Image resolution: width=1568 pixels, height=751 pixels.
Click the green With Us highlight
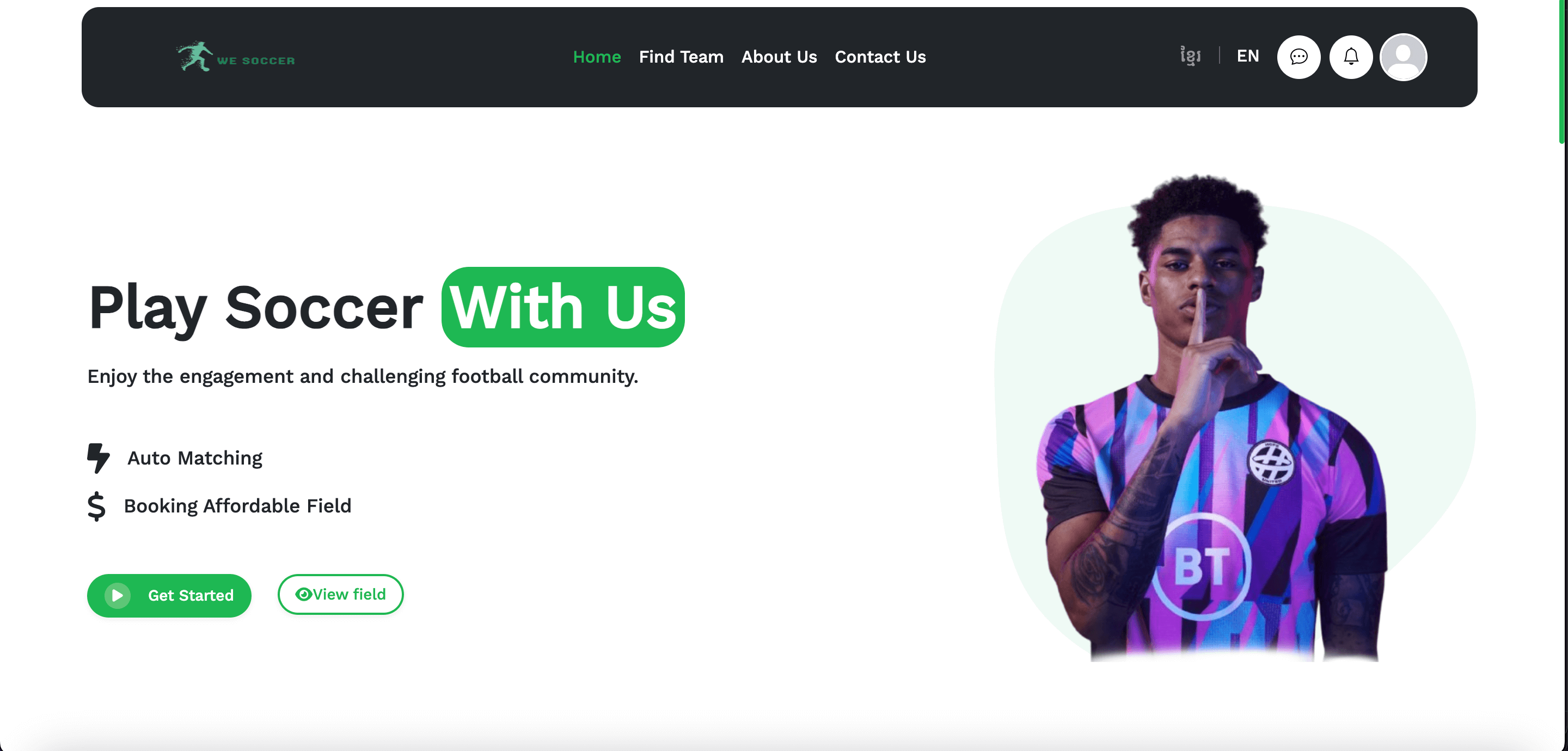[x=562, y=307]
